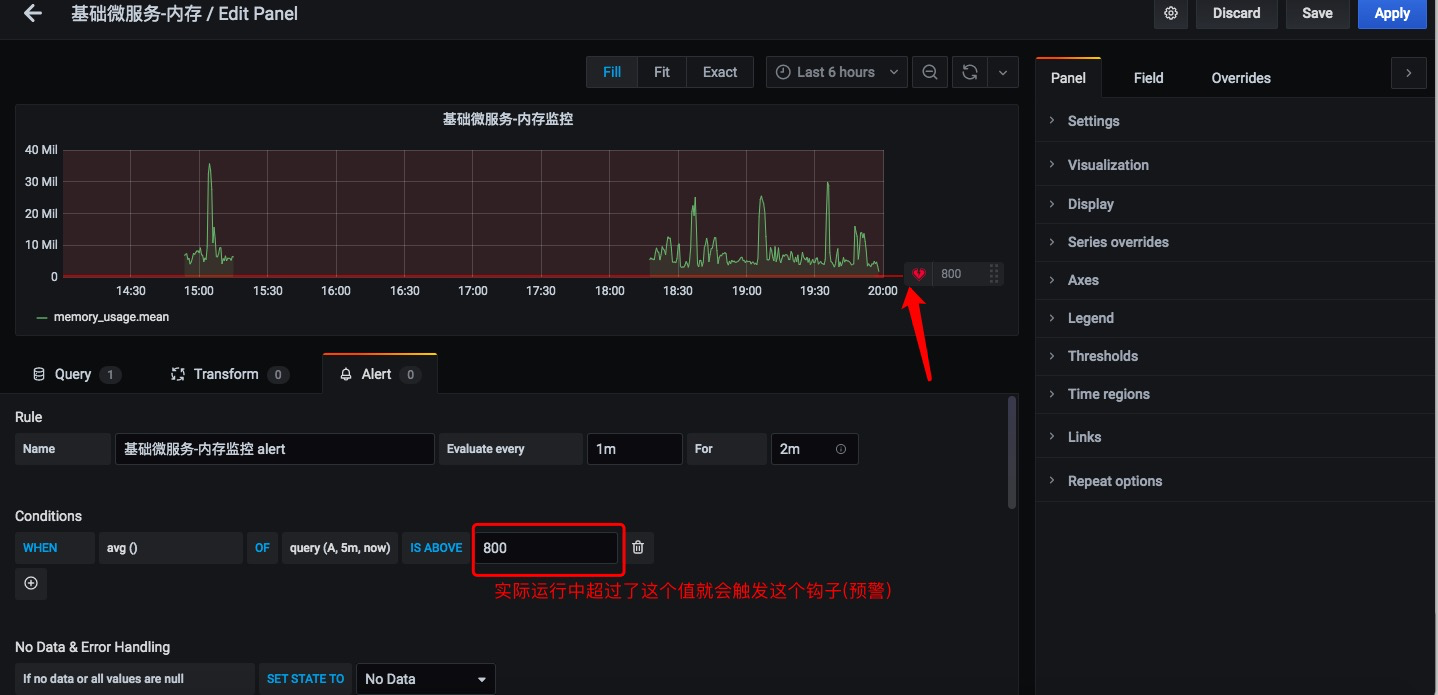1438x695 pixels.
Task: Click the refresh dashboard icon
Action: coord(968,71)
